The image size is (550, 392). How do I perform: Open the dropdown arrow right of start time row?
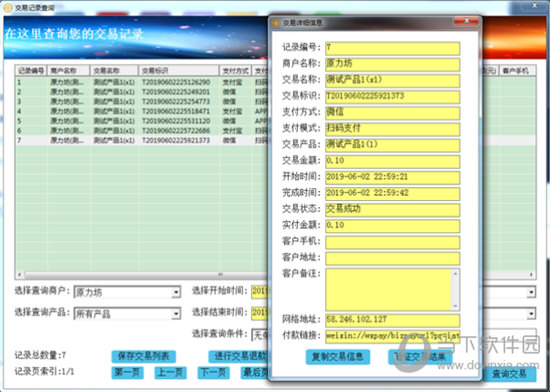(531, 292)
